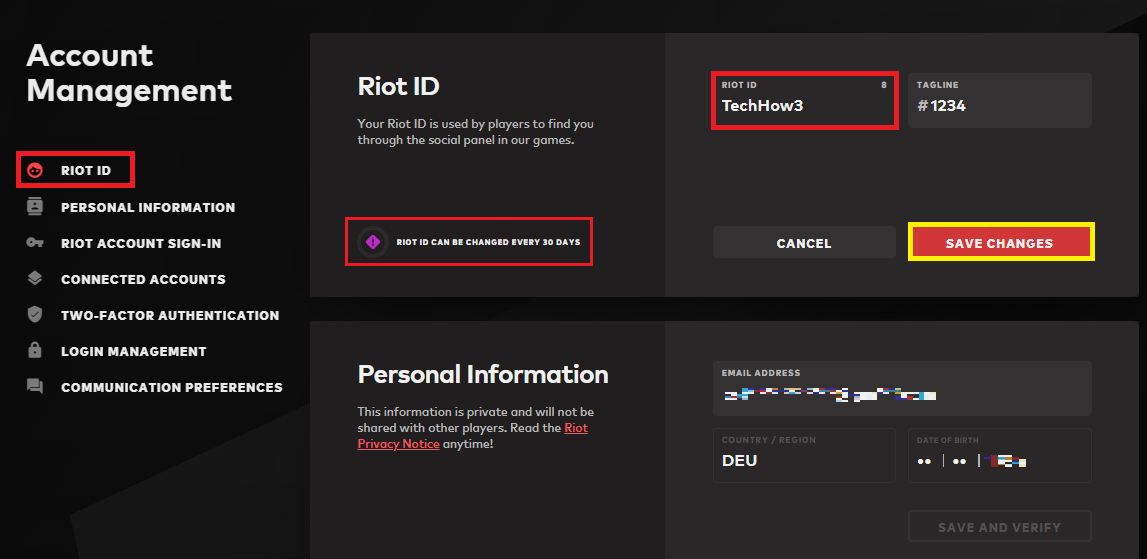Open the Riot ID sidebar section
Image resolution: width=1147 pixels, height=559 pixels.
[86, 171]
